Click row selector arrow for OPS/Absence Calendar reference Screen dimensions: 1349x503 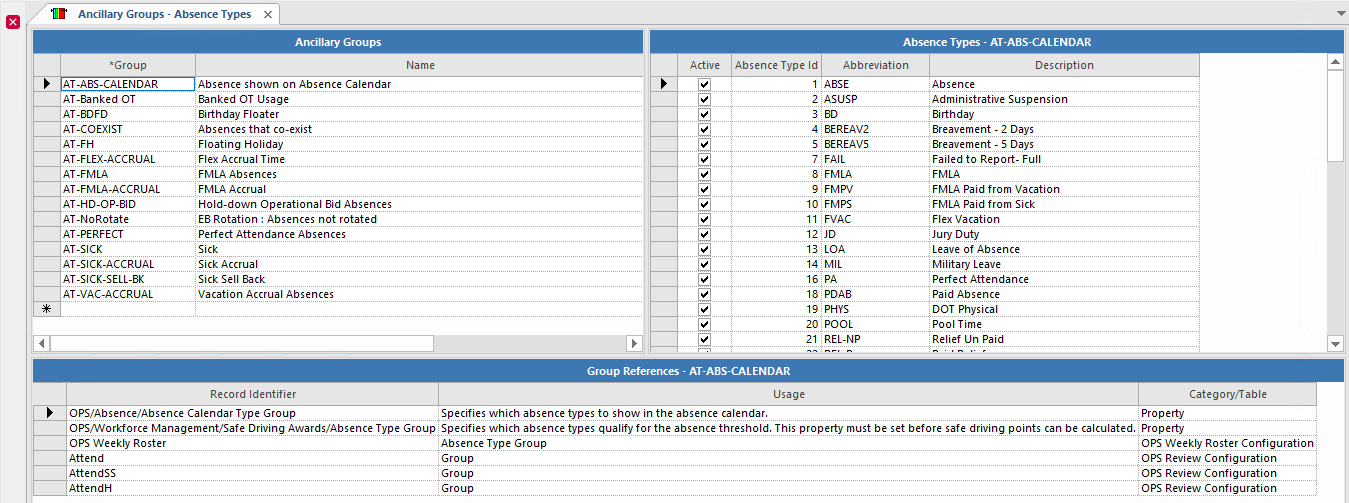[50, 412]
